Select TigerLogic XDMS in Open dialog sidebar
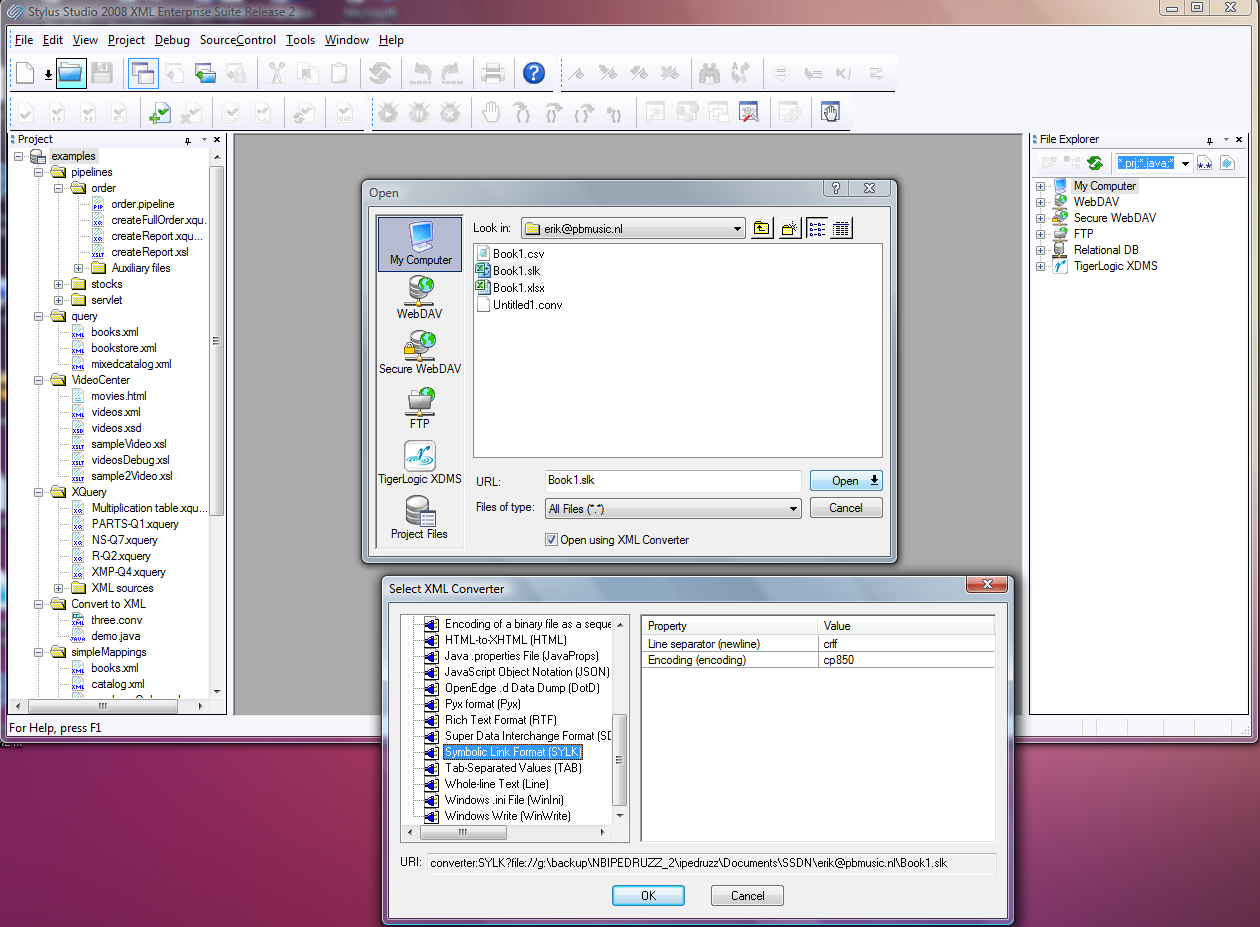The height and width of the screenshot is (927, 1260). (420, 463)
